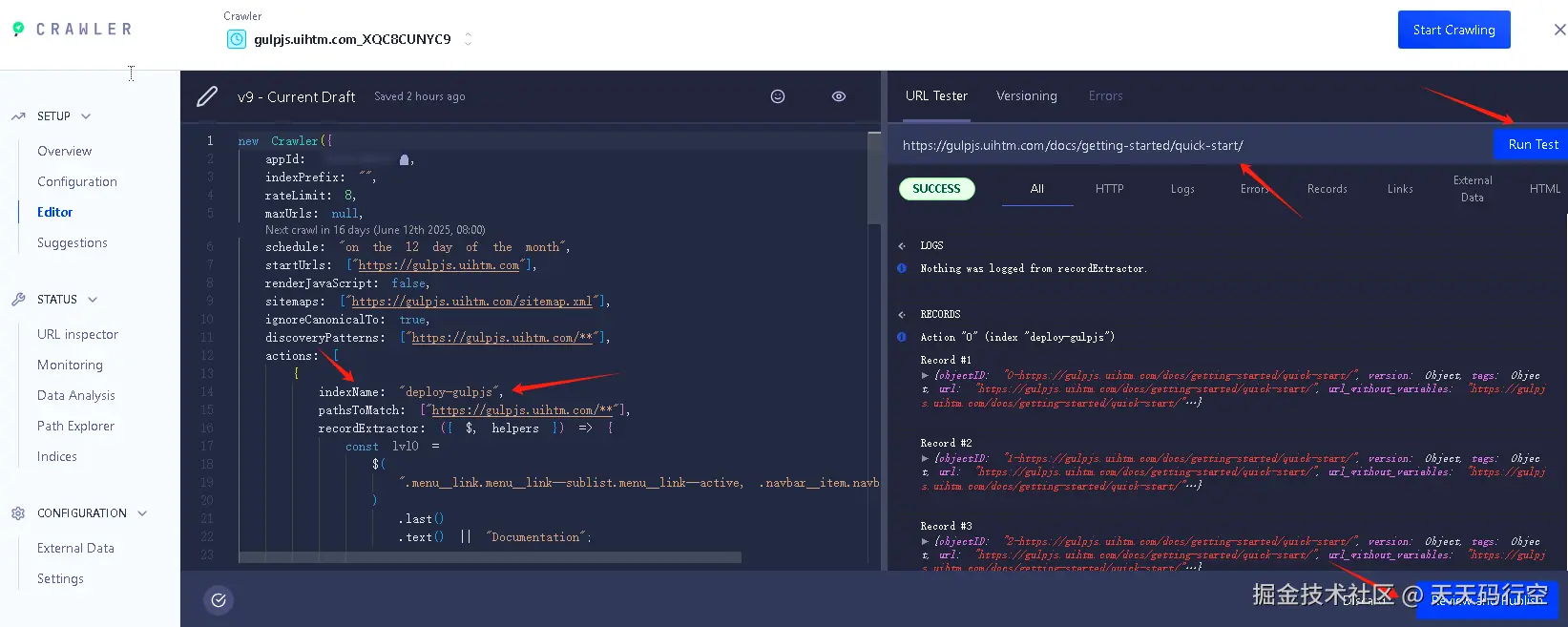This screenshot has width=1568, height=627.
Task: Click the "Saved 2 hours ago" text
Action: coord(420,96)
